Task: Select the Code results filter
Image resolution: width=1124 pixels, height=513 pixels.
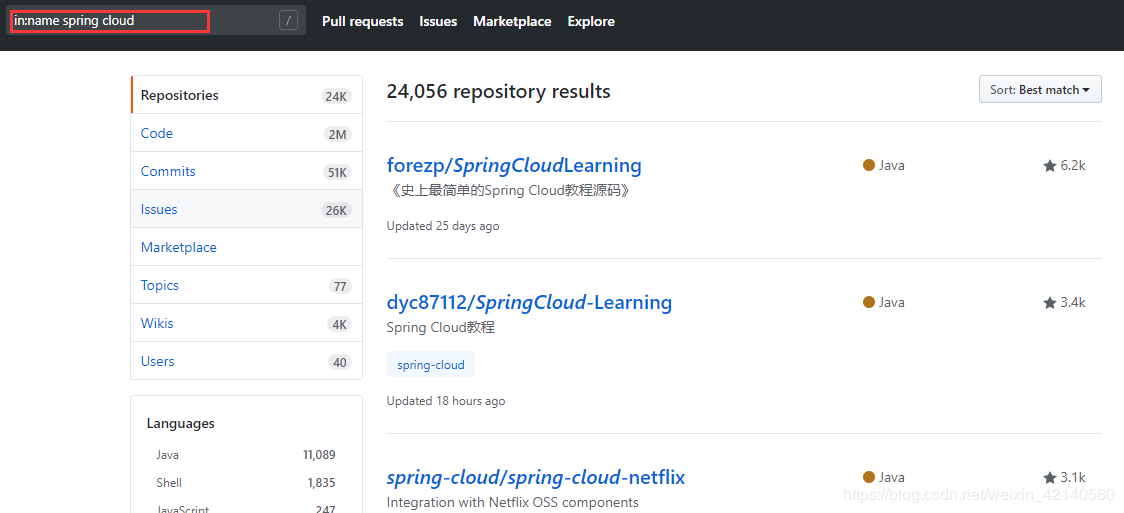Action: [x=247, y=133]
